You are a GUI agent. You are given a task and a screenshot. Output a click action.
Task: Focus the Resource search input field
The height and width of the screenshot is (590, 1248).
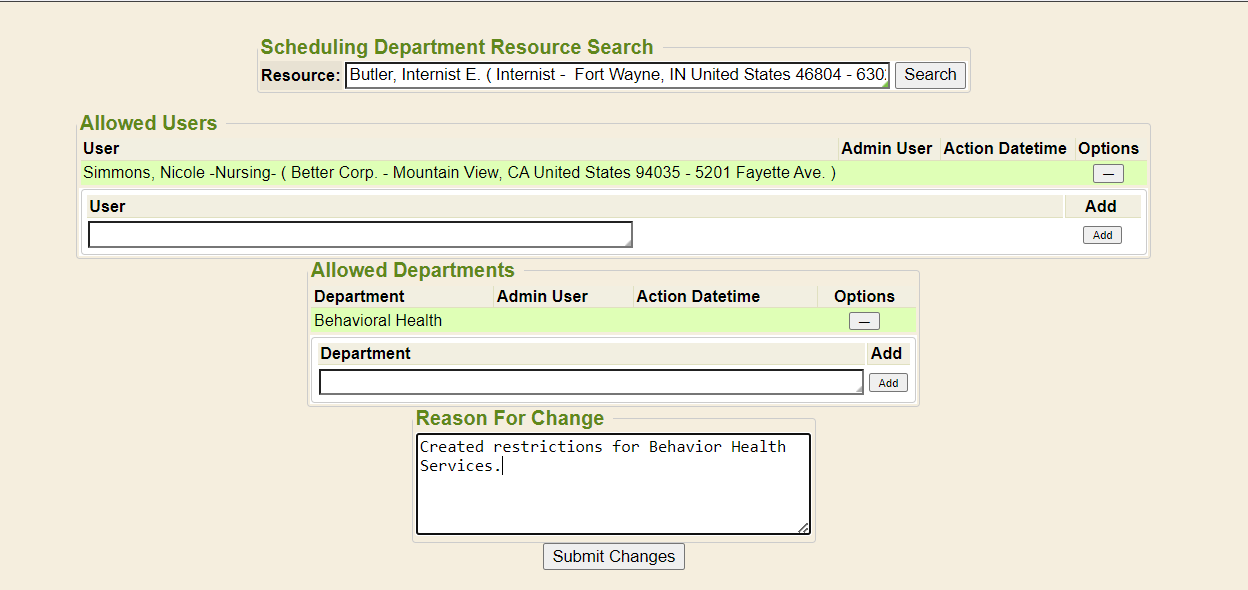(x=616, y=75)
